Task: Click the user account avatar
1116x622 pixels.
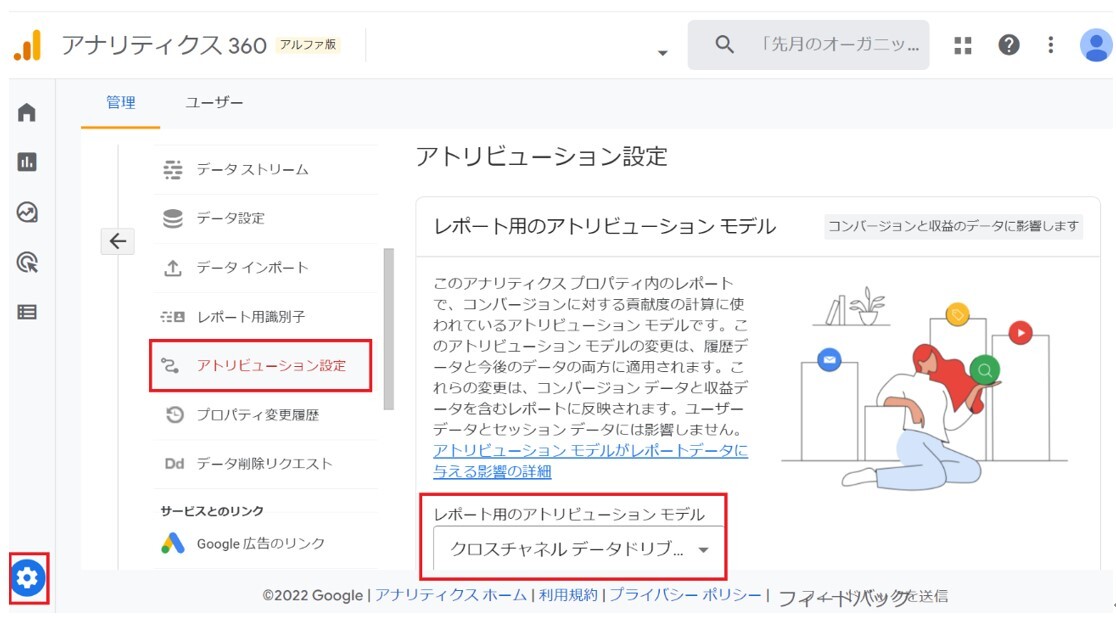Action: pyautogui.click(x=1095, y=45)
